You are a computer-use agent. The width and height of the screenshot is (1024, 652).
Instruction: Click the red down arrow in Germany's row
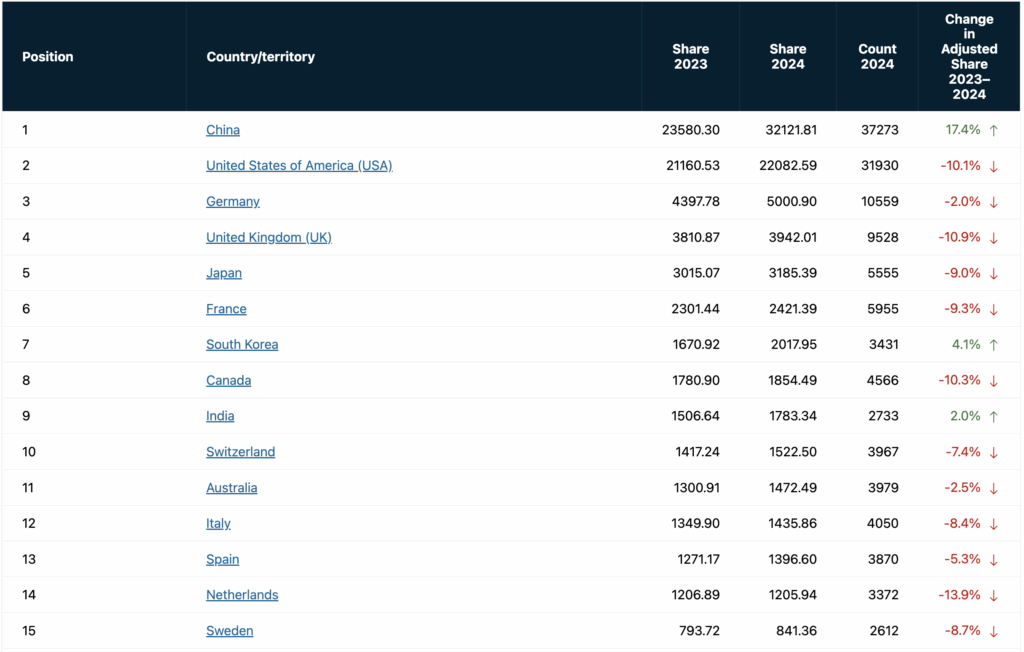[x=993, y=203]
